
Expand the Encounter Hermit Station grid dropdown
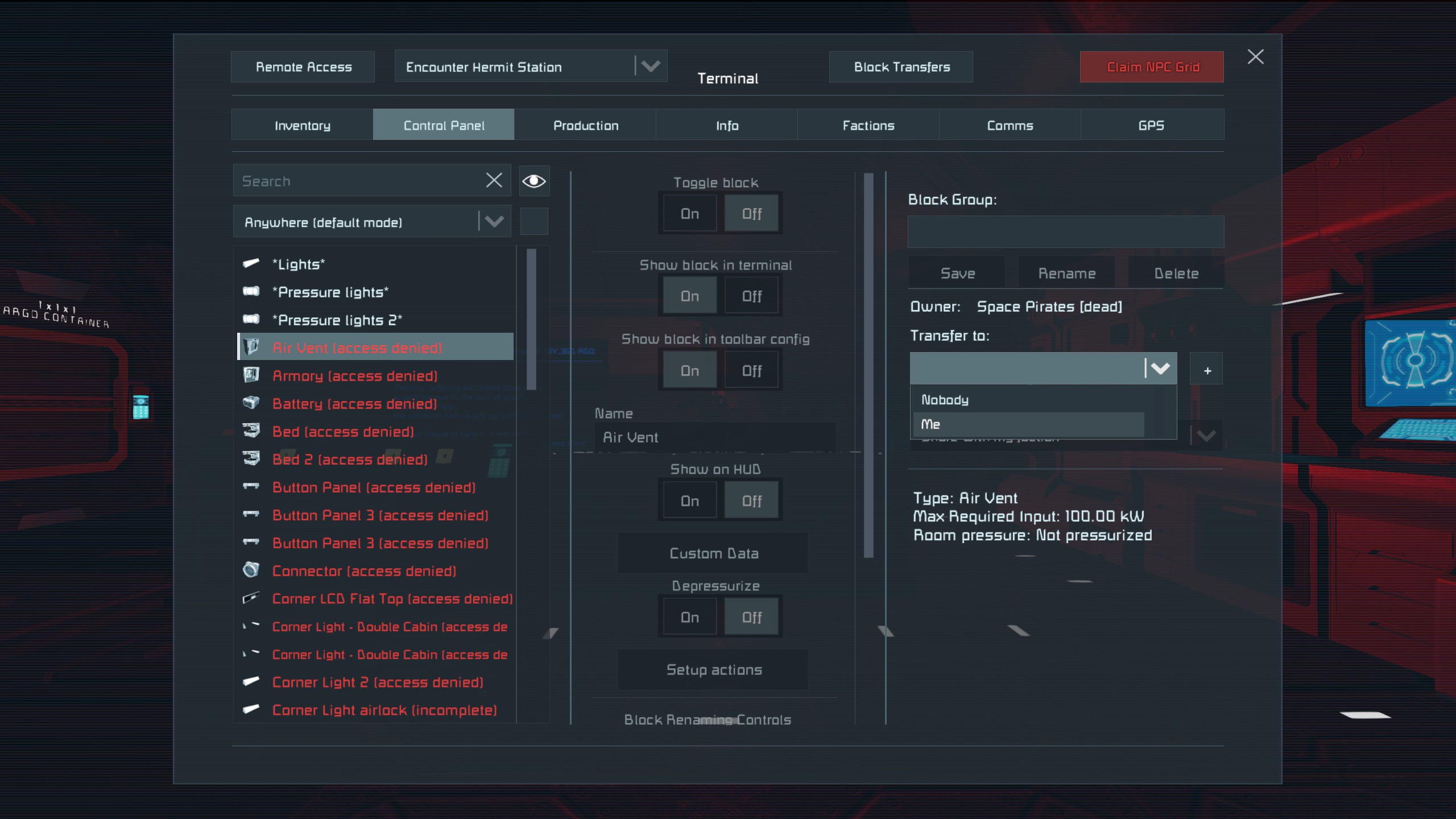click(x=651, y=66)
